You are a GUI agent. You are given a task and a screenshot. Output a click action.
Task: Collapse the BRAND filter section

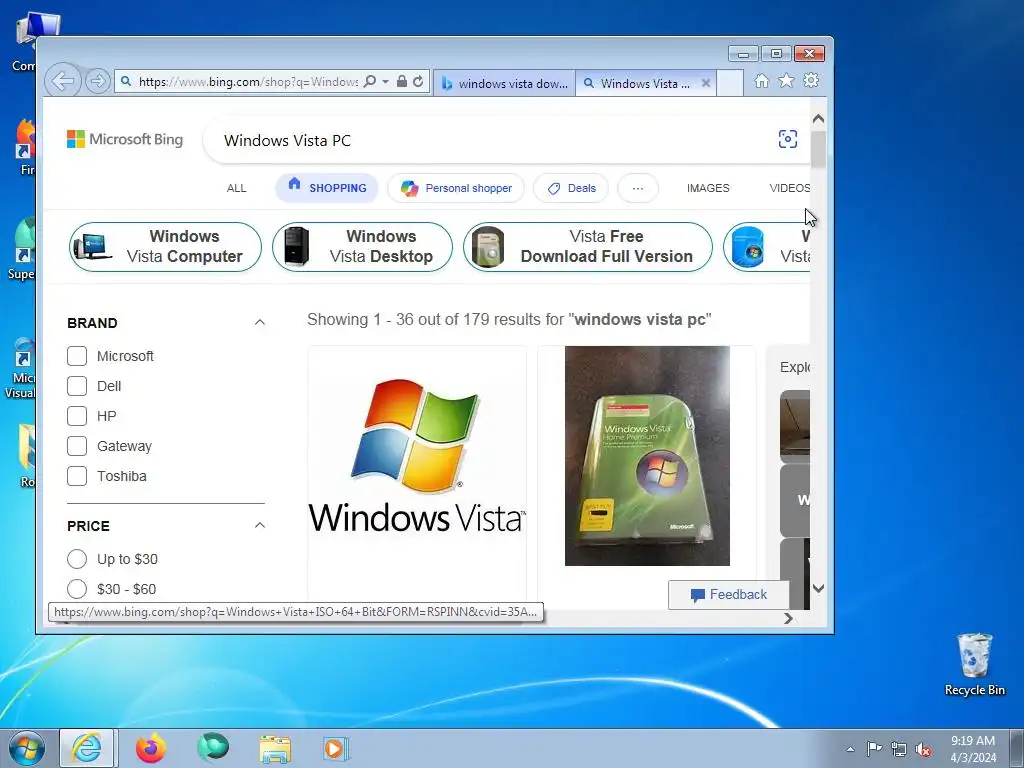[259, 323]
